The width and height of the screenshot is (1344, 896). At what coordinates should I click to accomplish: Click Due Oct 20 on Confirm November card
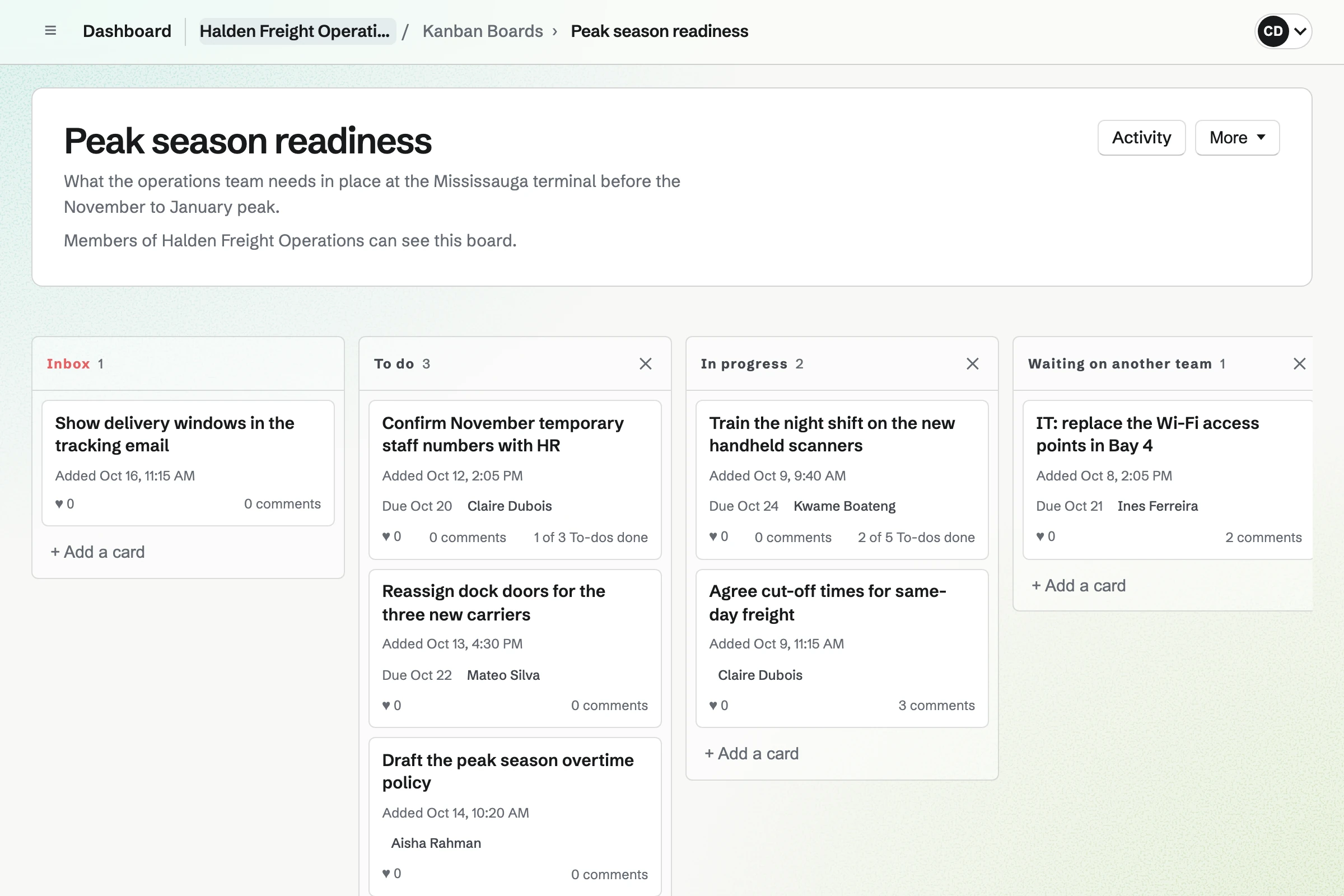[417, 506]
